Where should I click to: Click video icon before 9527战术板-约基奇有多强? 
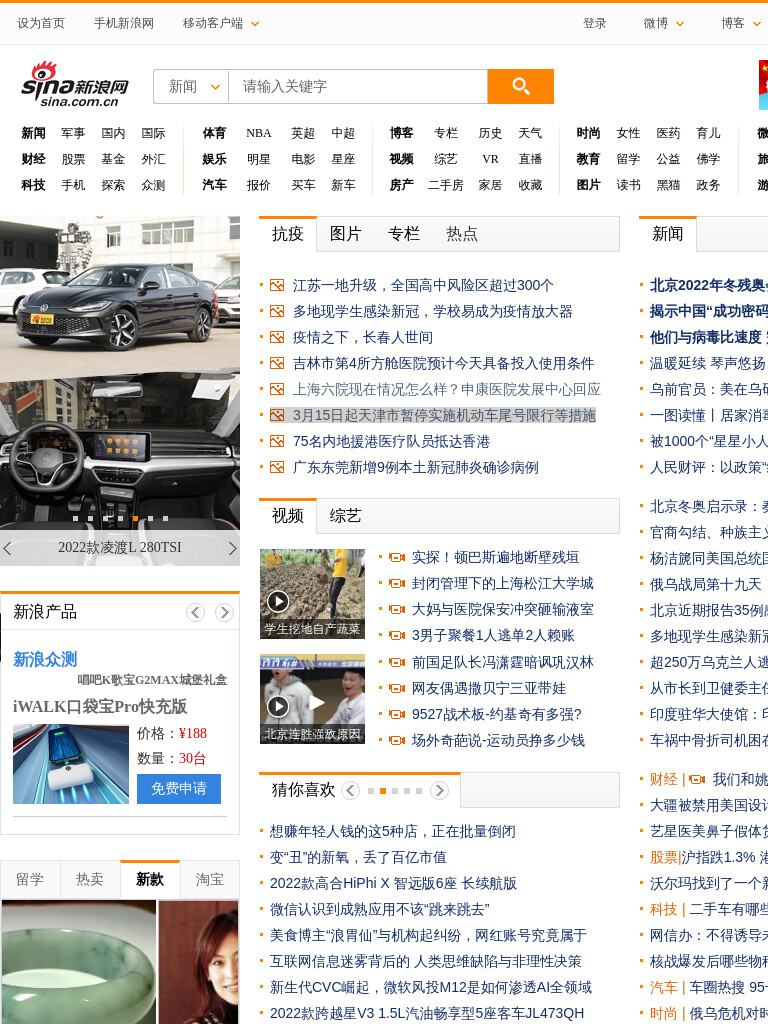[x=396, y=714]
